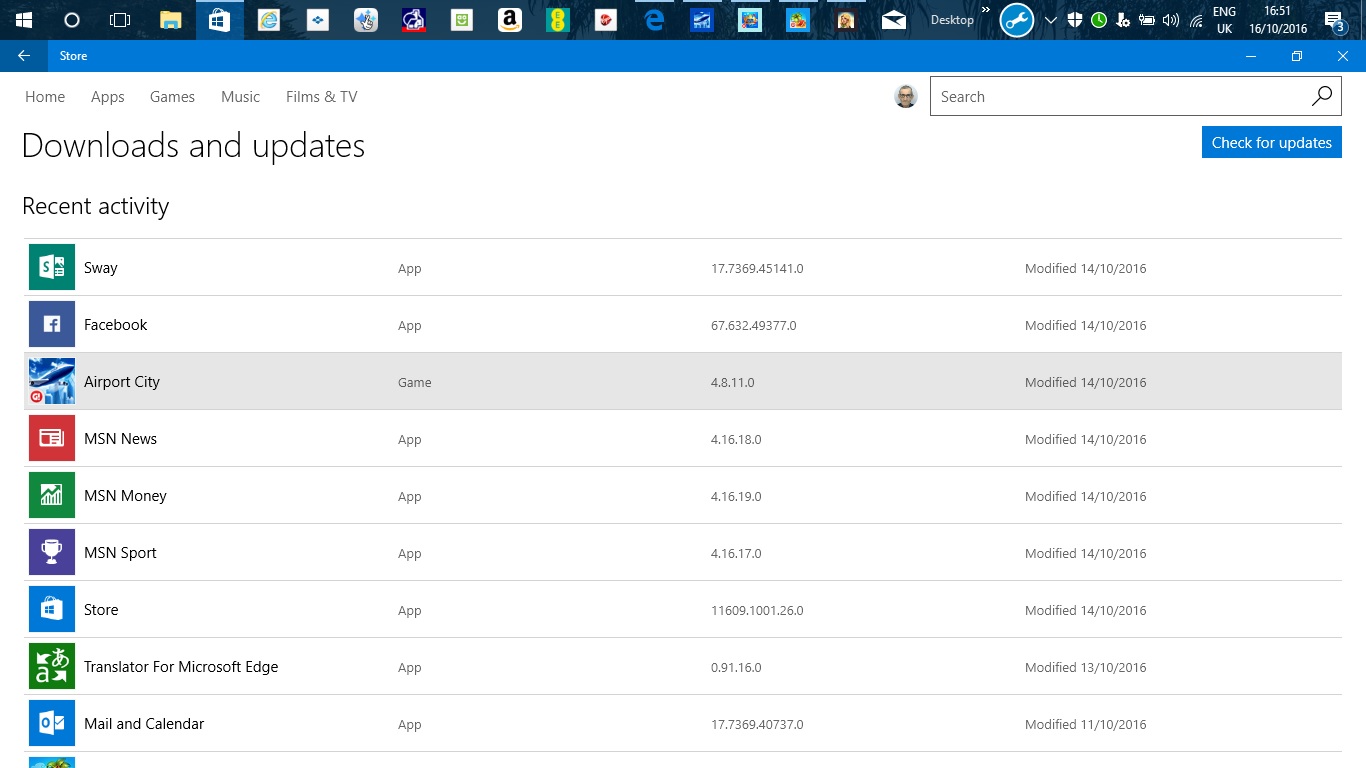Click version 4.16.19.0 in MSN Money row
Image resolution: width=1366 pixels, height=768 pixels.
[x=736, y=497]
